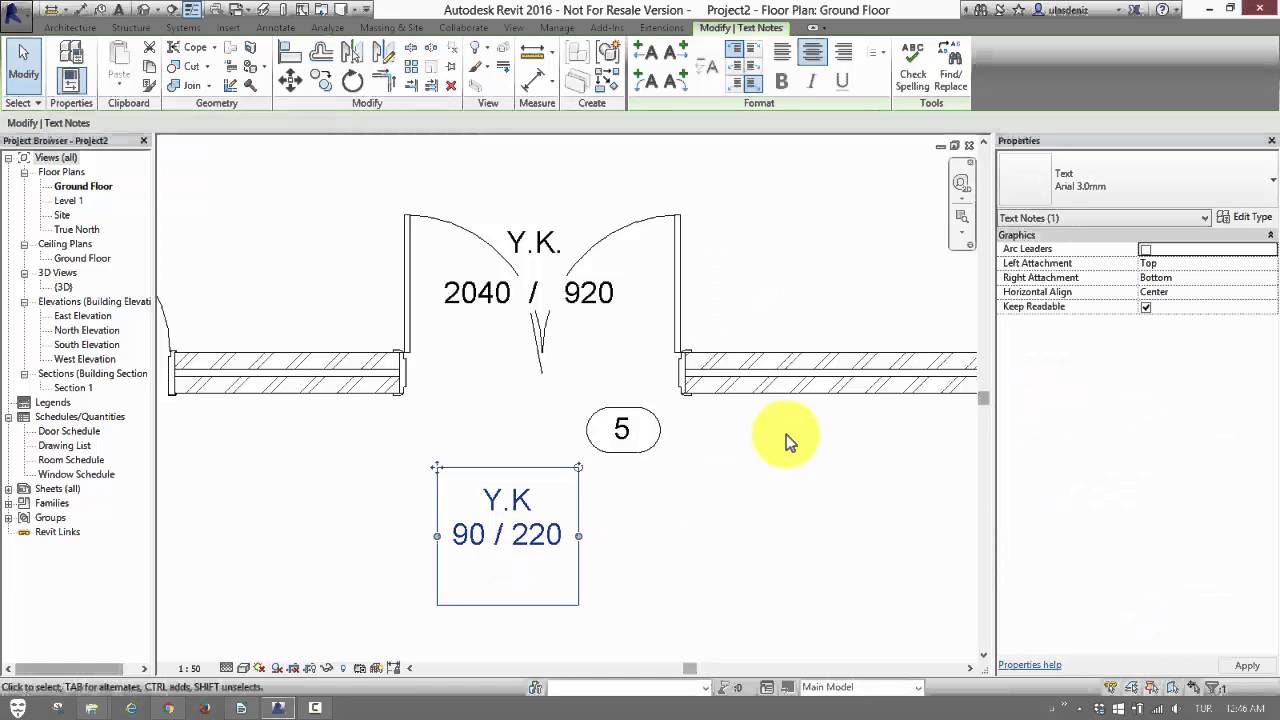
Task: Open the Properties help link
Action: point(1030,665)
